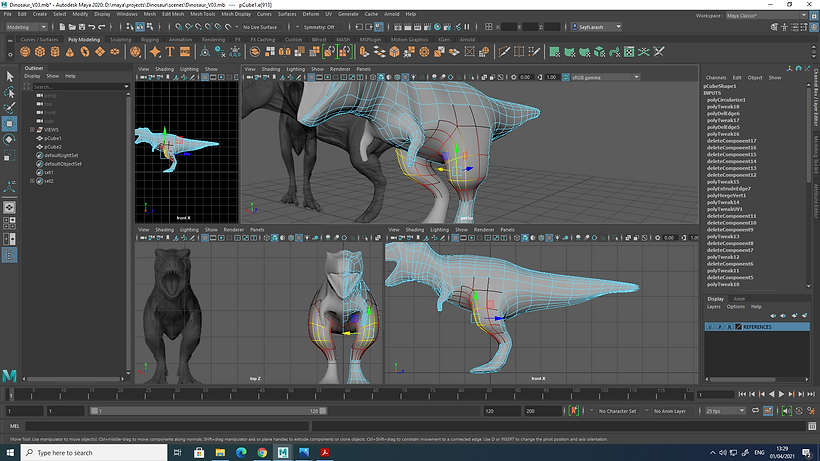Click the SVG import shelf icon
This screenshot has width=820, height=461.
click(x=185, y=52)
